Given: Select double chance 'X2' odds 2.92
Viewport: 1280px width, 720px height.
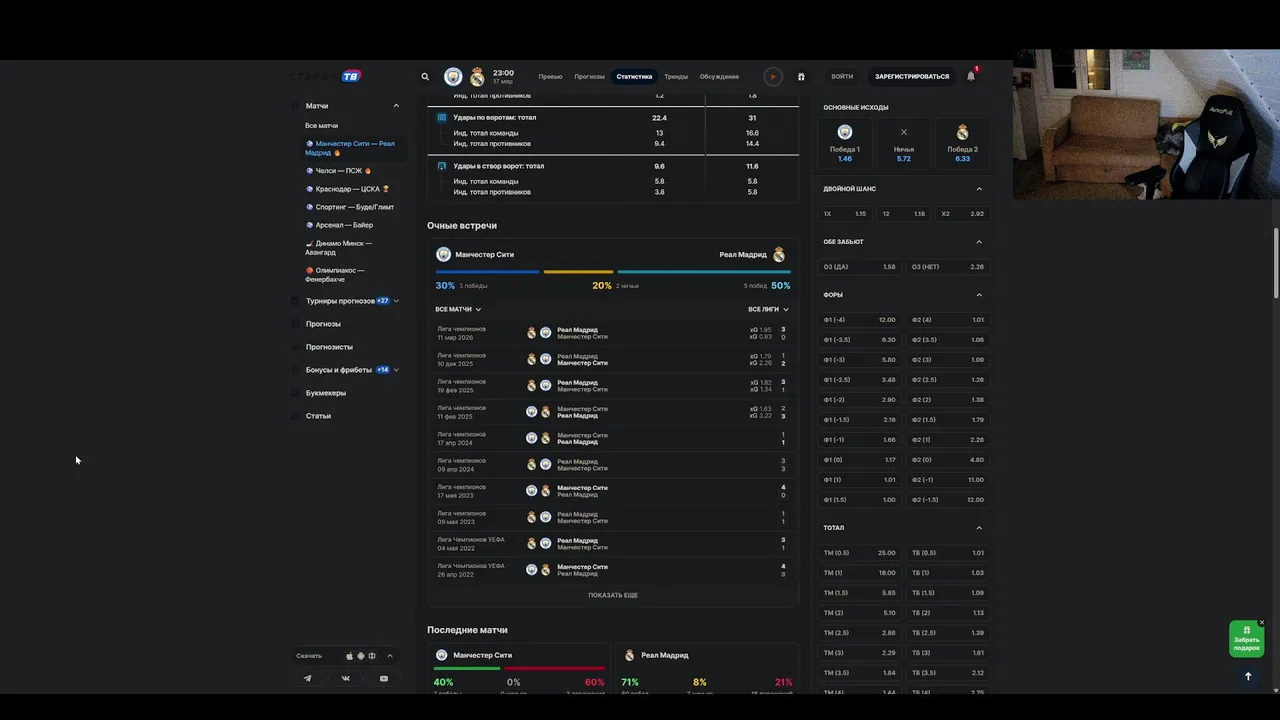Looking at the screenshot, I should (x=963, y=214).
